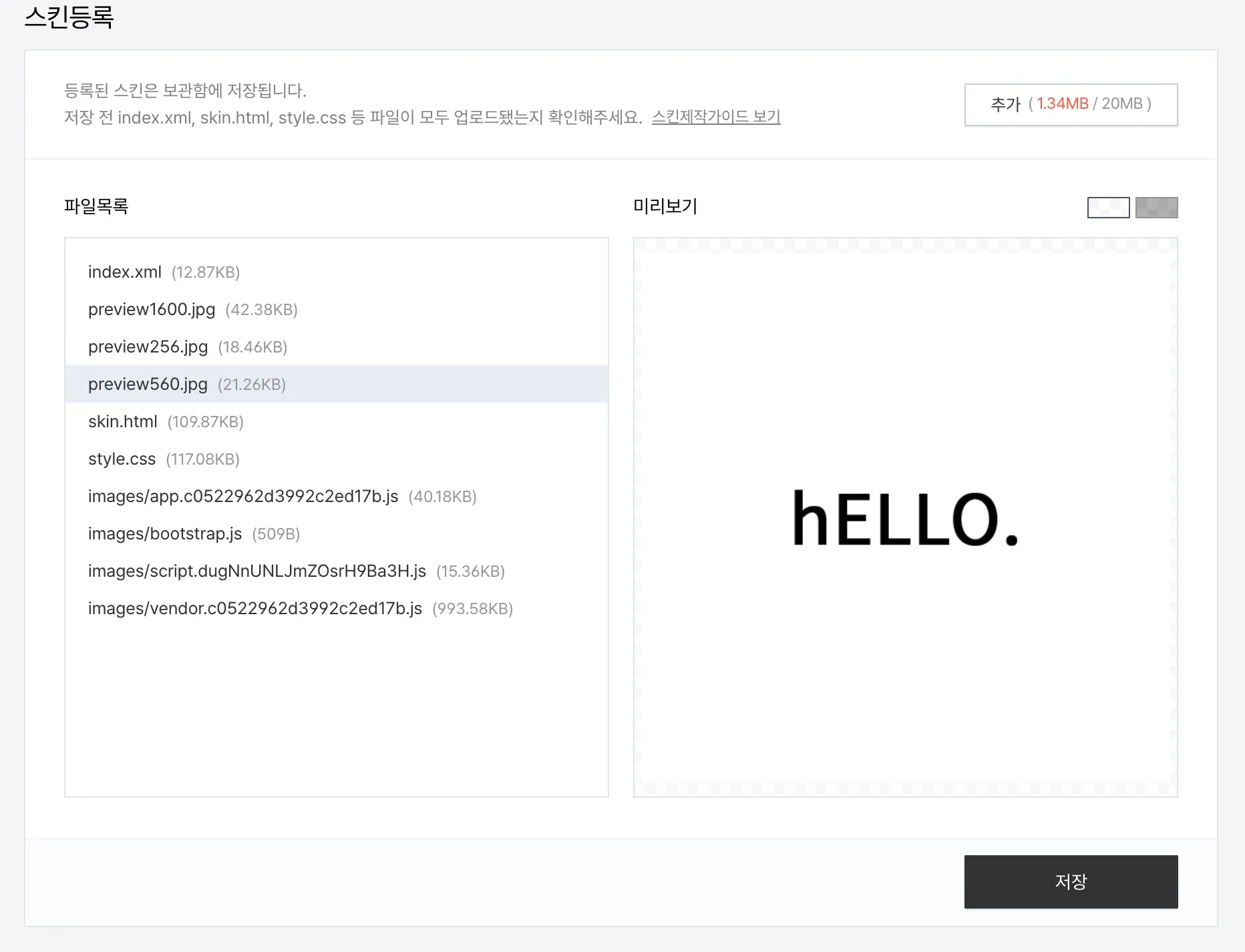Click the highlighted preview560.jpg file
This screenshot has width=1245, height=952.
(148, 385)
